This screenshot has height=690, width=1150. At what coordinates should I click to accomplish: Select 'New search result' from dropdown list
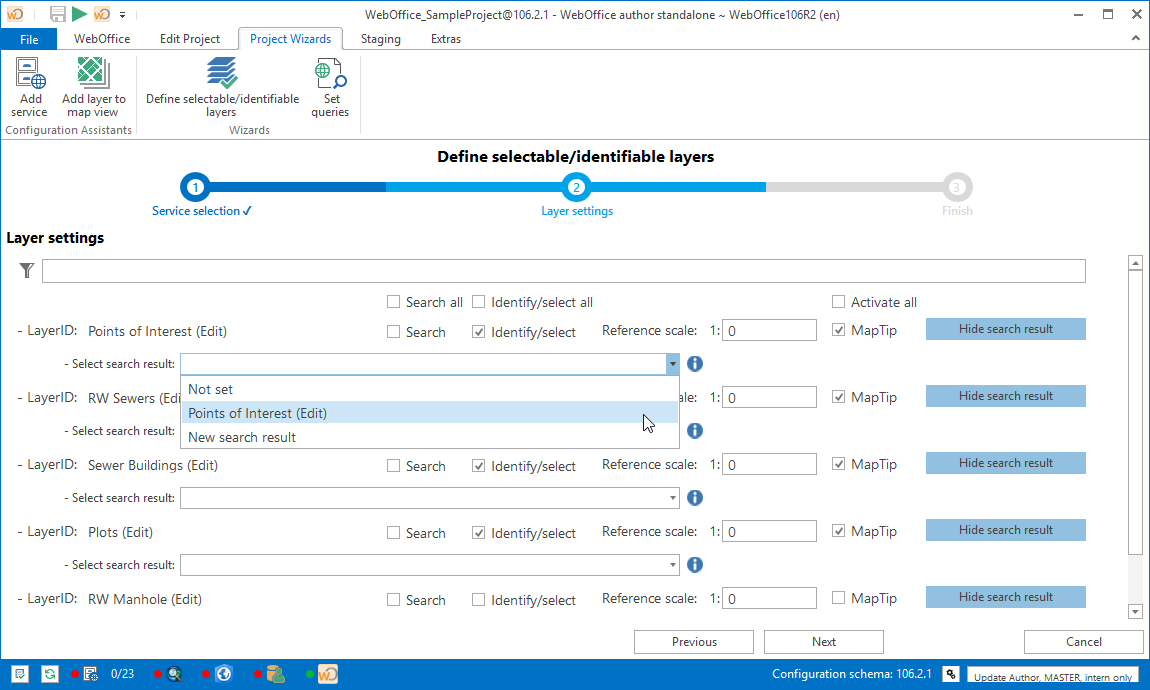point(242,437)
